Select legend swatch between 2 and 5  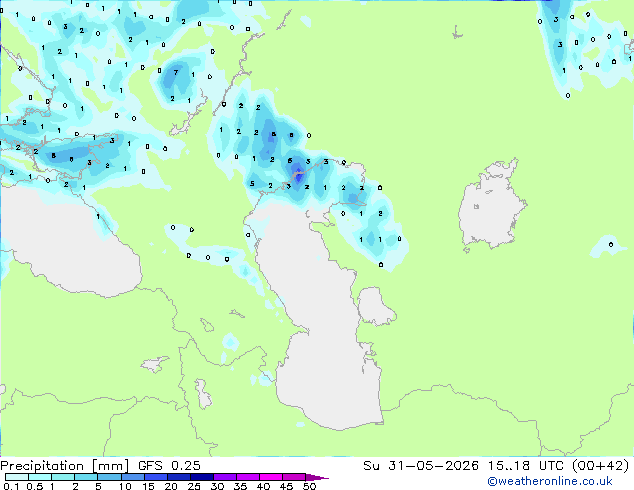[86, 477]
